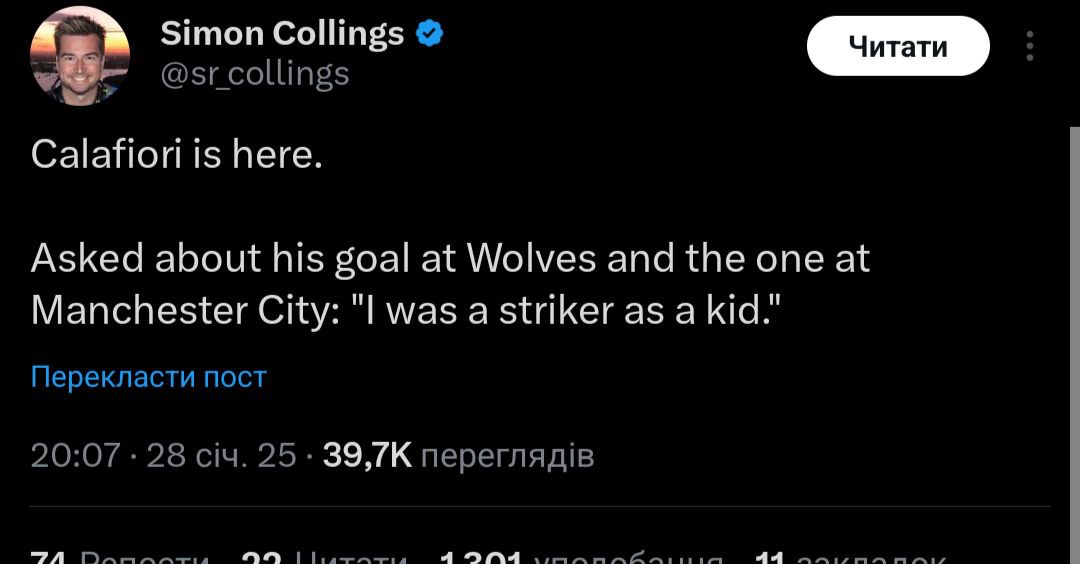Screen dimensions: 1080x564
Task: Open the 1 301 likes list
Action: click(x=580, y=556)
